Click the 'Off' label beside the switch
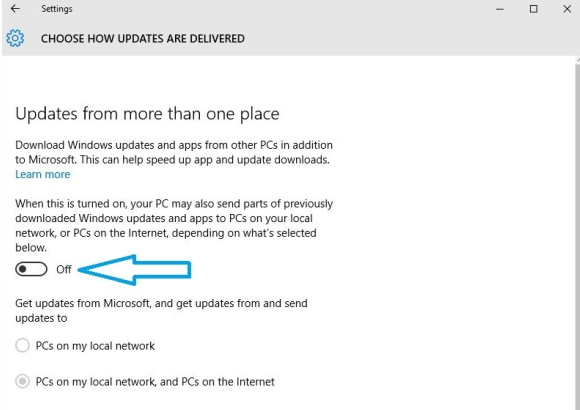The image size is (580, 410). pos(64,269)
